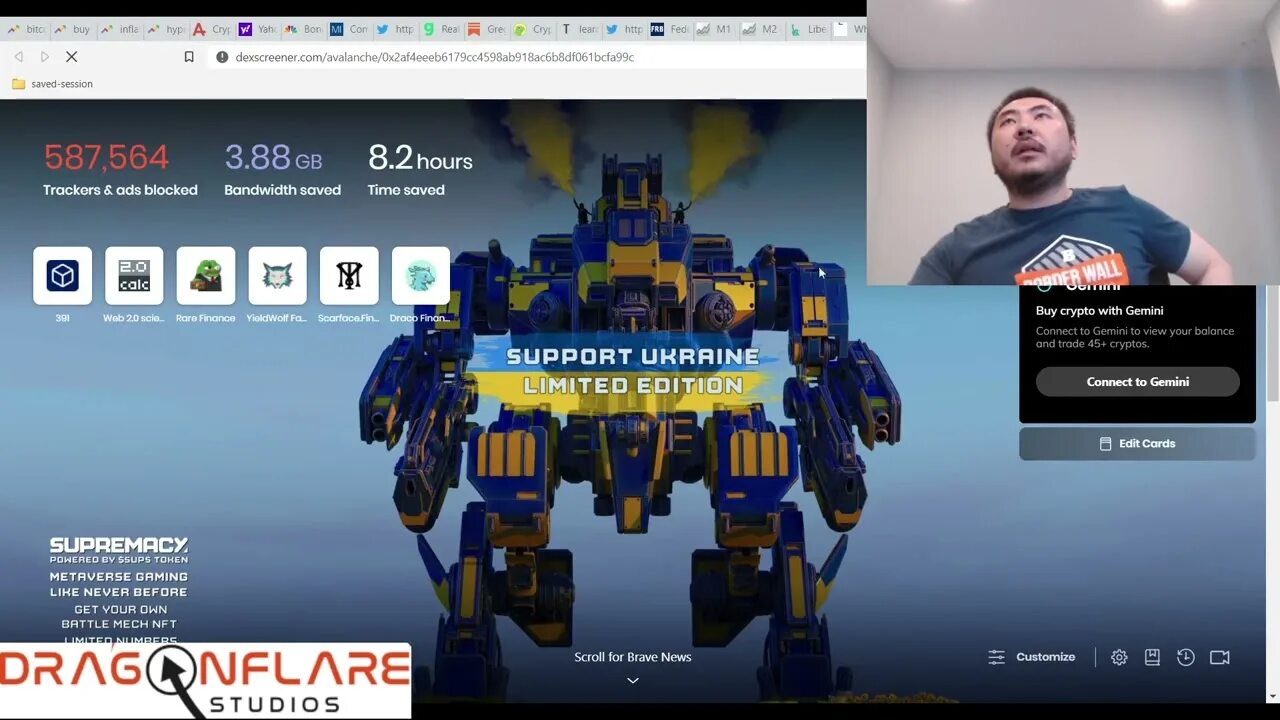The image size is (1280, 720).
Task: Expand Brave News with down chevron
Action: (633, 680)
